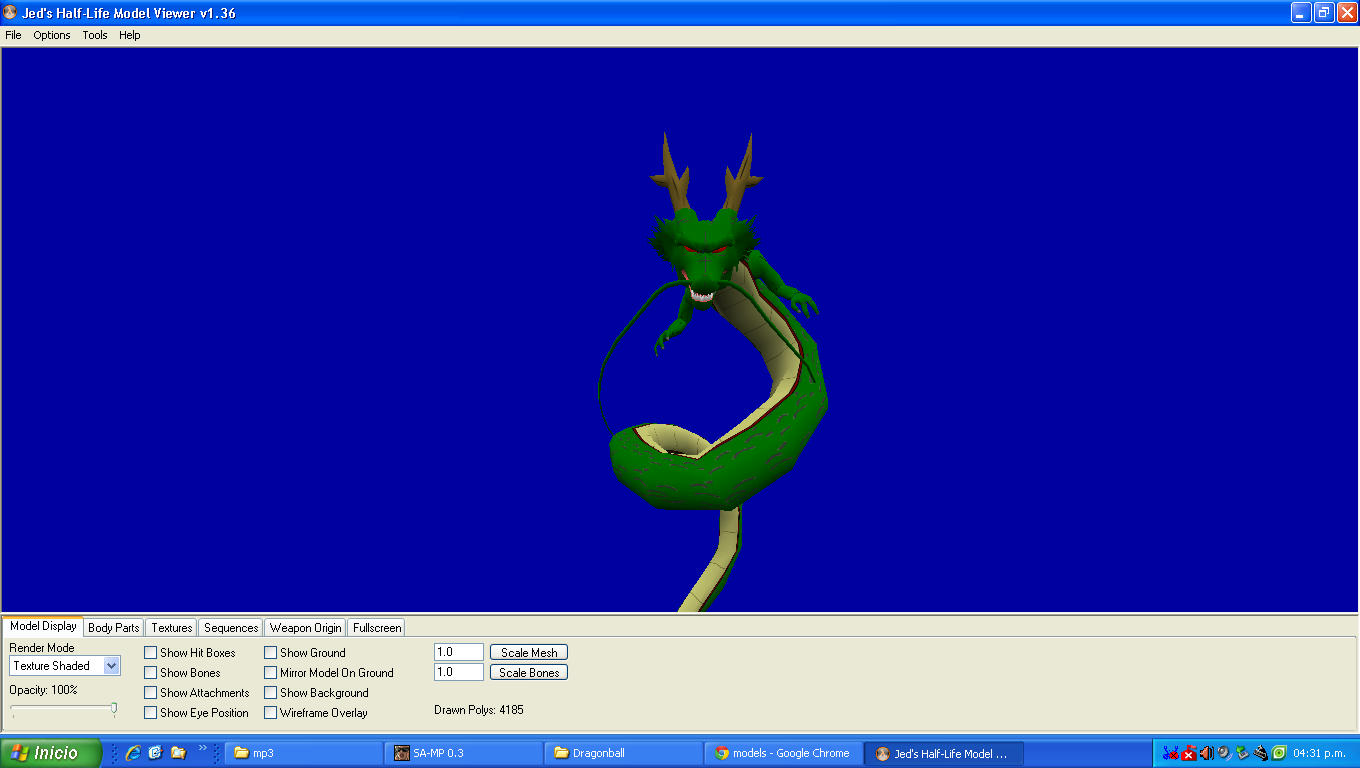This screenshot has width=1360, height=768.
Task: Toggle Wireframe Overlay checkbox
Action: [271, 713]
